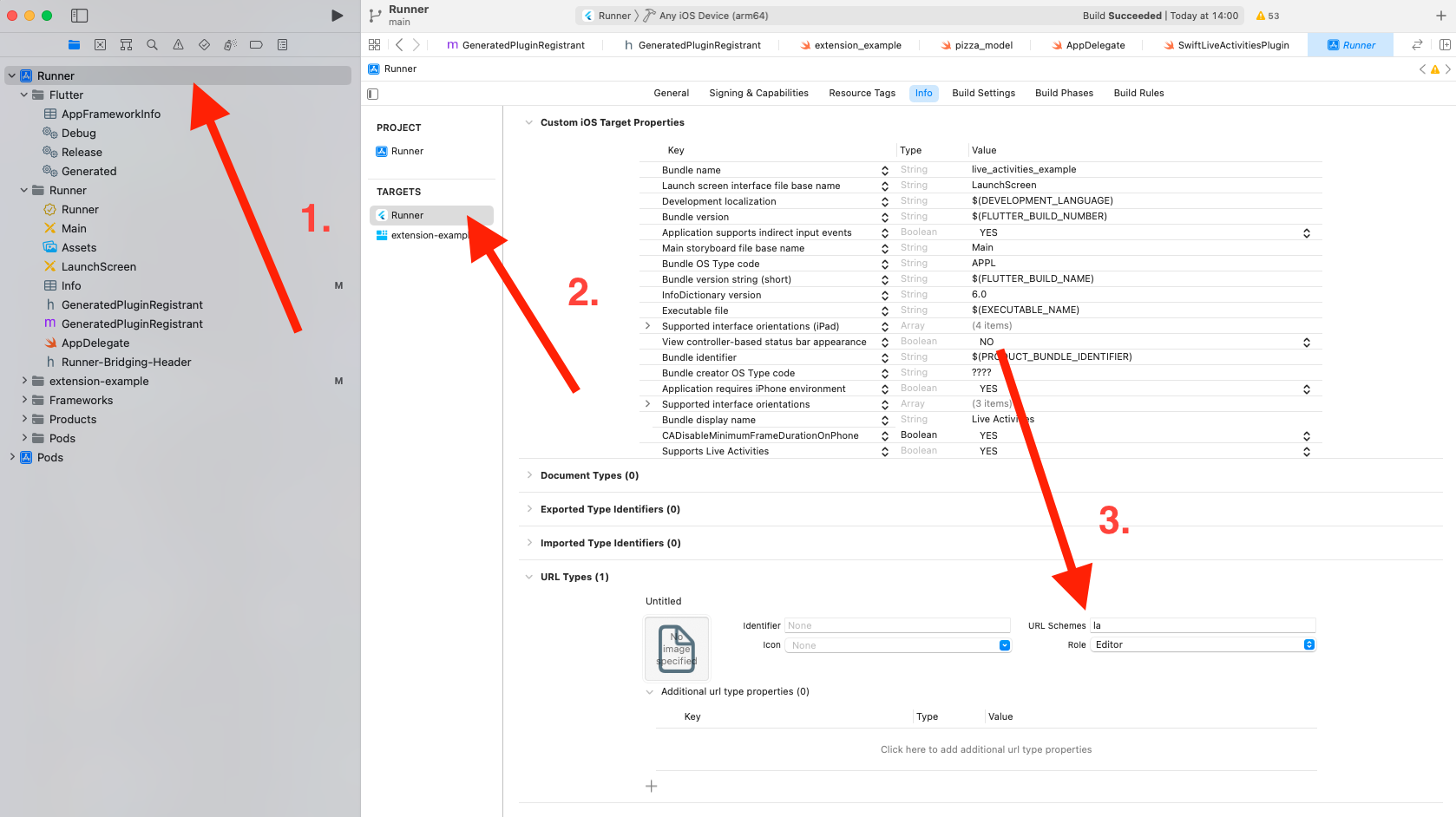Image resolution: width=1456 pixels, height=817 pixels.
Task: Open the Find navigator magnifier icon
Action: pos(152,45)
